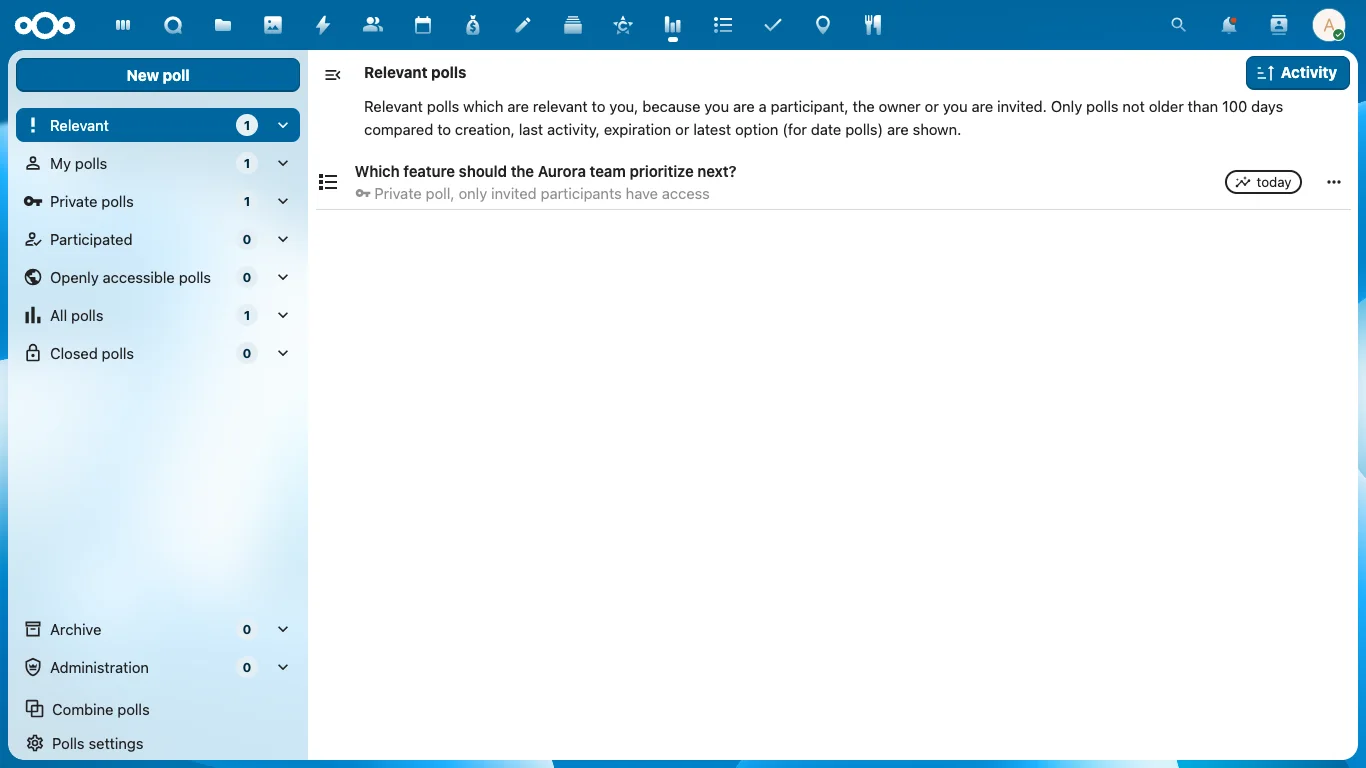Expand the My polls chevron

click(x=283, y=164)
